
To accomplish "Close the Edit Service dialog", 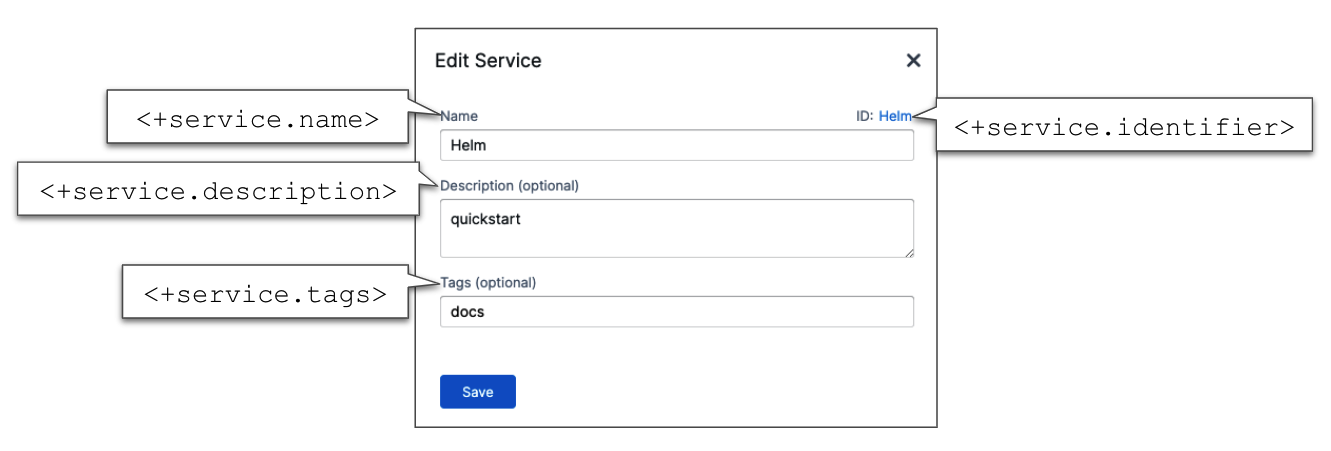I will click(x=913, y=60).
